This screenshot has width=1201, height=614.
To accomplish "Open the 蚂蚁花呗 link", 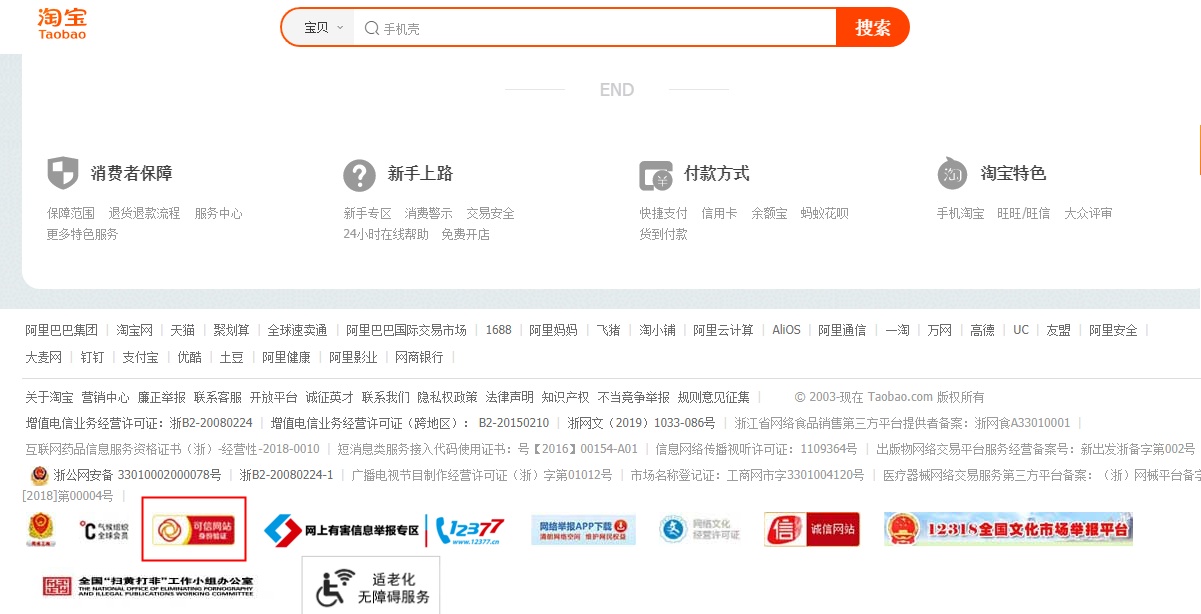I will pyautogui.click(x=825, y=214).
